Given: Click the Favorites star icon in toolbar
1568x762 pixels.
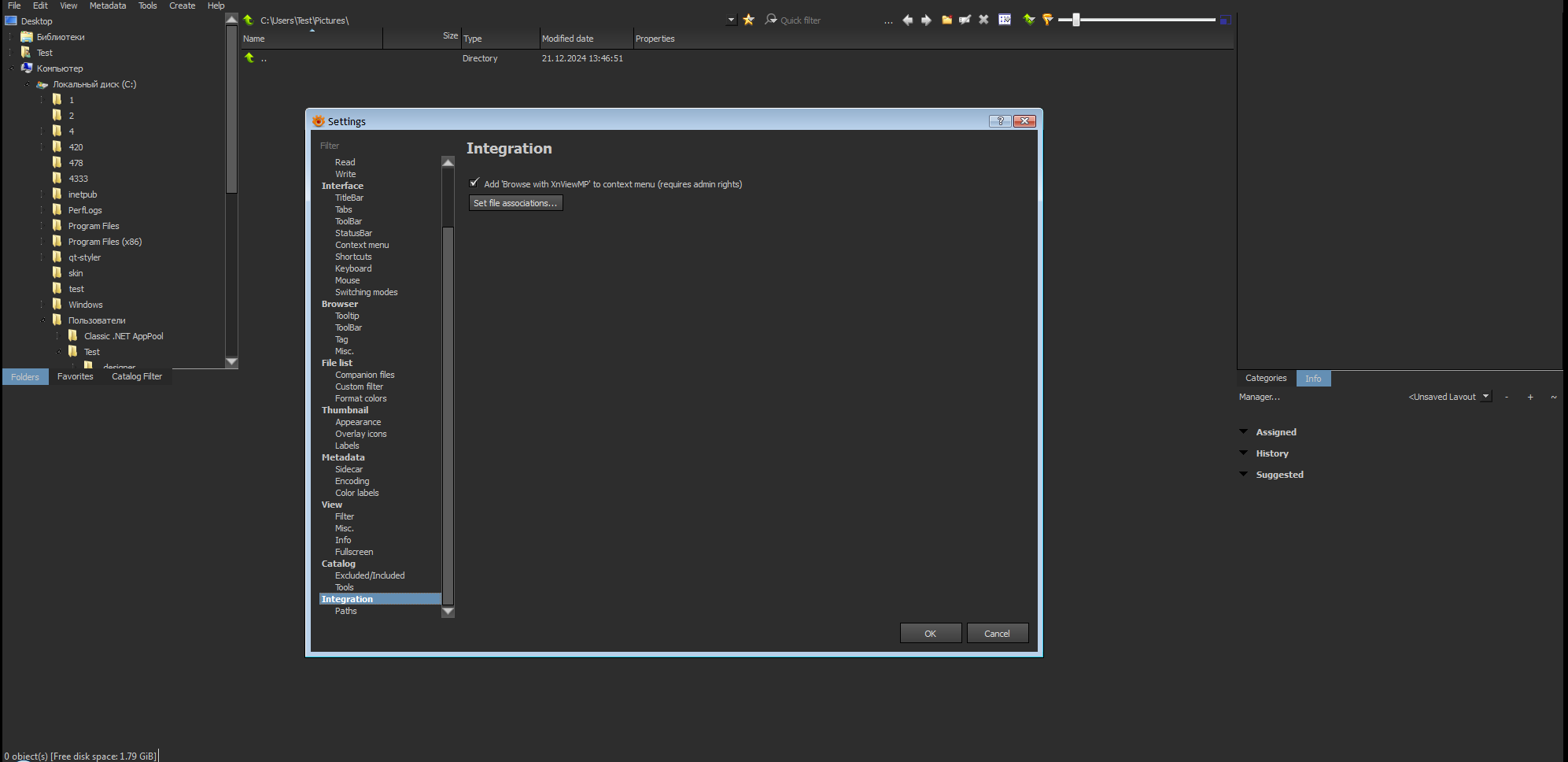Looking at the screenshot, I should [x=748, y=20].
